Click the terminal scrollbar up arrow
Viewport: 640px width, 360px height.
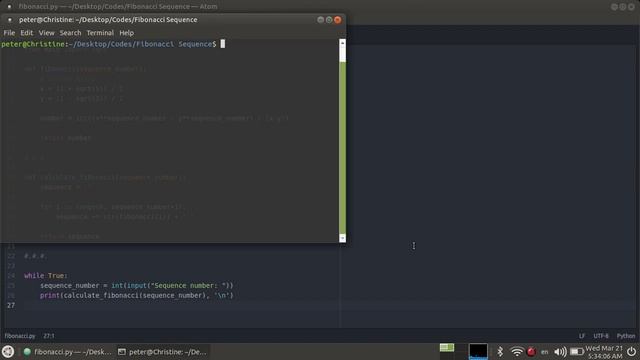coord(342,42)
